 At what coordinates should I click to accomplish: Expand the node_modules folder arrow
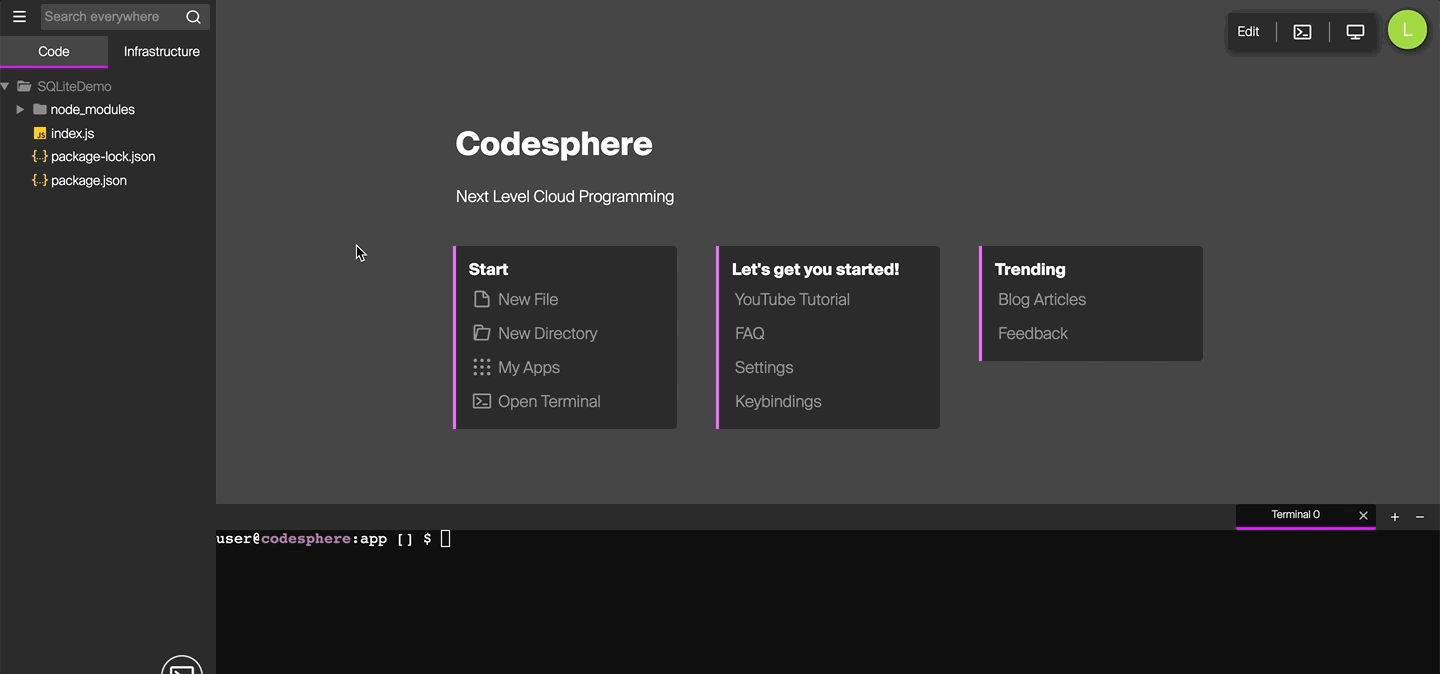[20, 110]
